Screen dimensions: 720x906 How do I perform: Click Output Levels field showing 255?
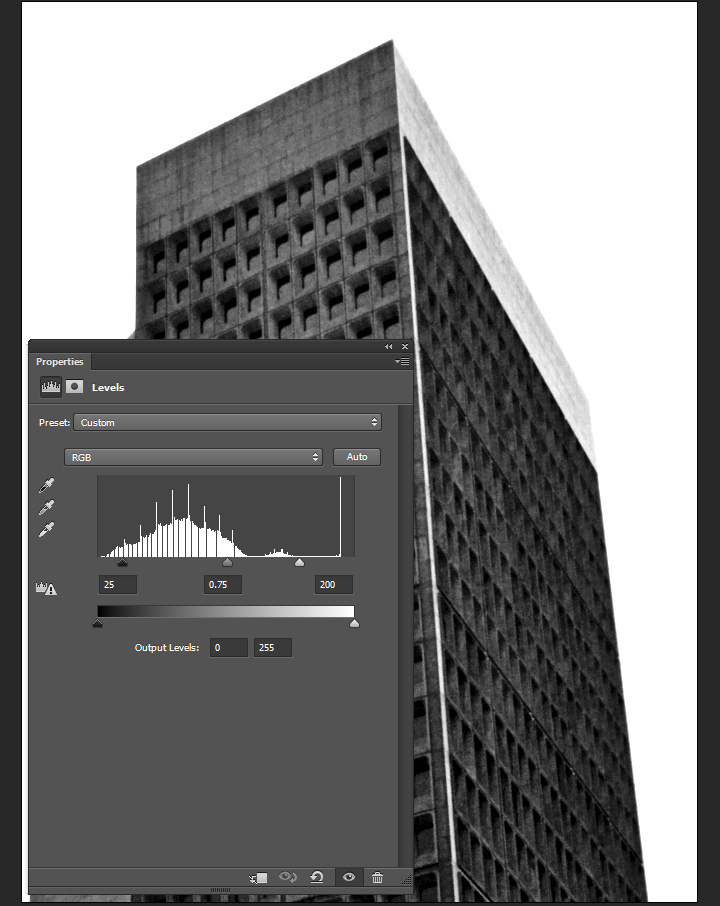[x=273, y=648]
